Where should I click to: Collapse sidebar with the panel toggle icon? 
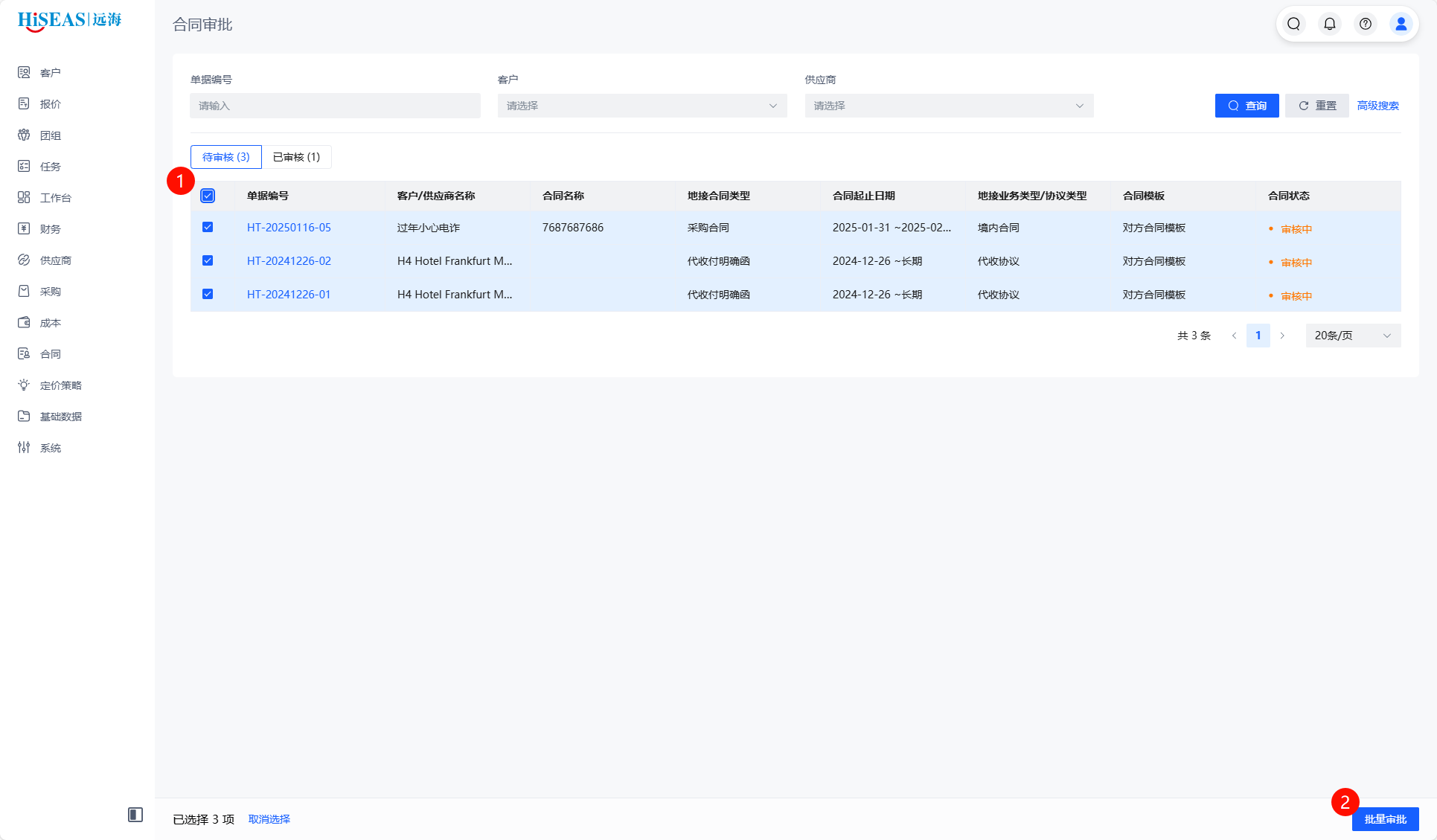point(135,815)
